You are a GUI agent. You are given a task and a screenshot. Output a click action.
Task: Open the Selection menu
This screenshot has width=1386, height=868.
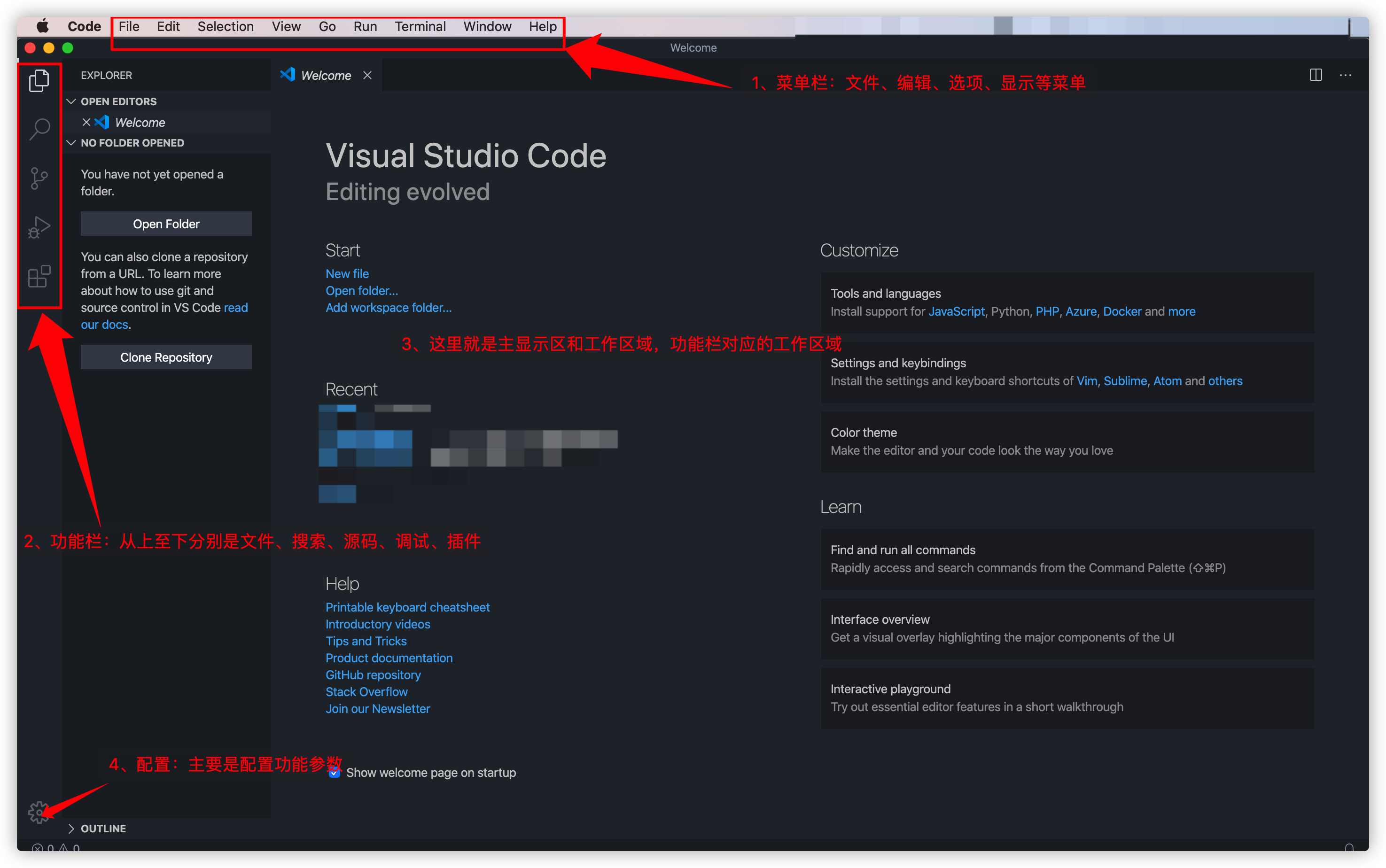(x=225, y=27)
